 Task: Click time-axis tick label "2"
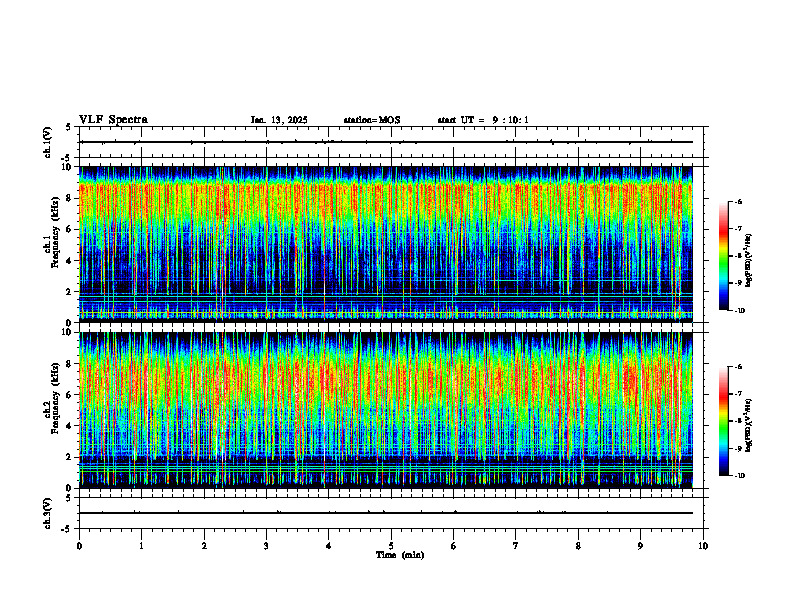point(204,546)
